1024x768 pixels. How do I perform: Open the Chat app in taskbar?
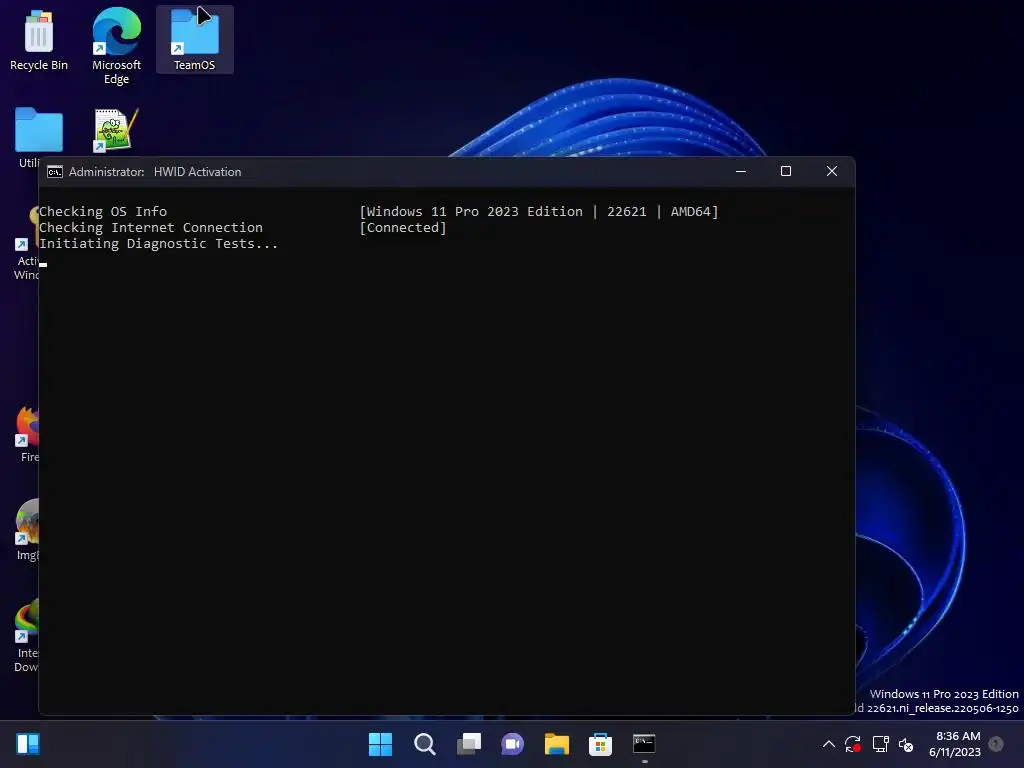pyautogui.click(x=513, y=744)
